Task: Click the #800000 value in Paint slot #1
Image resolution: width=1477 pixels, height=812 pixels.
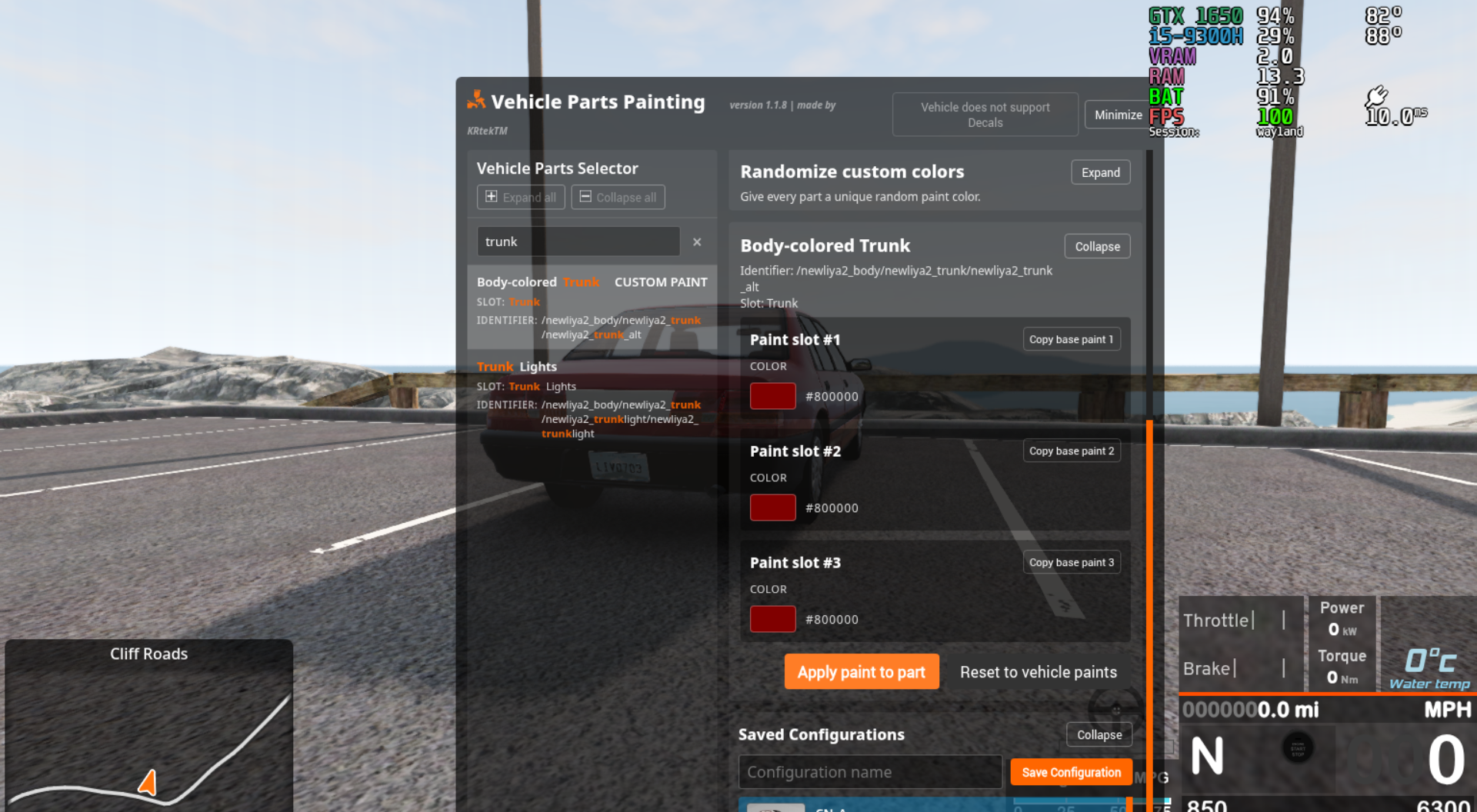Action: pos(832,397)
